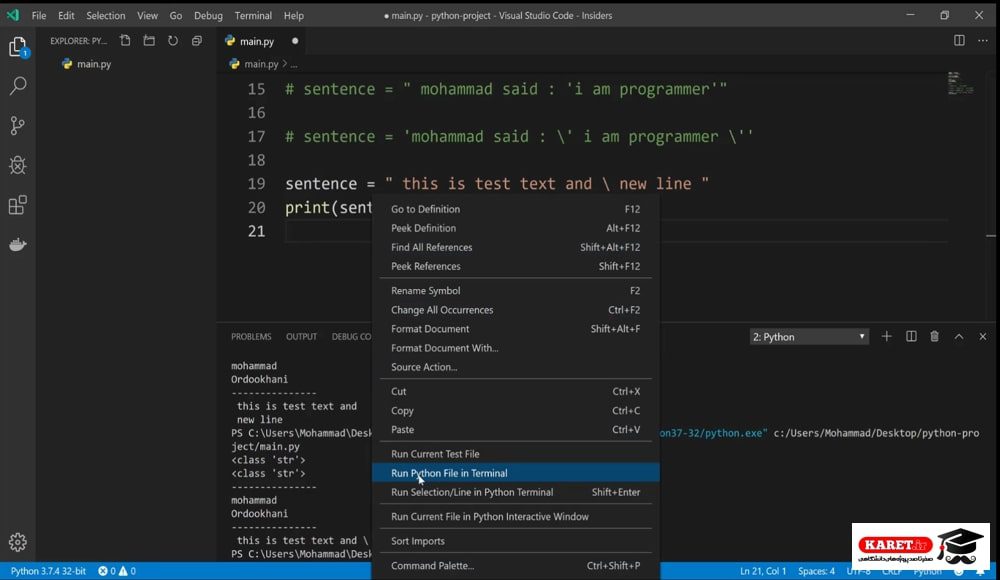Open the Debug menu
The width and height of the screenshot is (1000, 580).
[209, 15]
